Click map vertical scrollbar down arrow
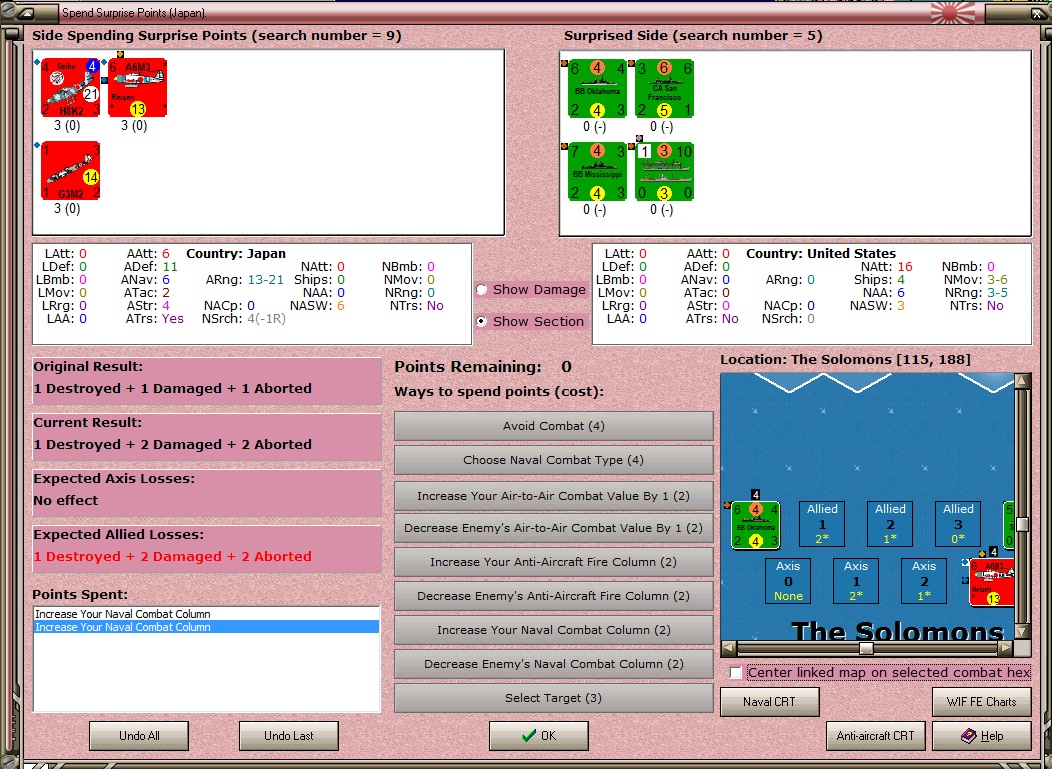This screenshot has width=1052, height=769. tap(1022, 631)
